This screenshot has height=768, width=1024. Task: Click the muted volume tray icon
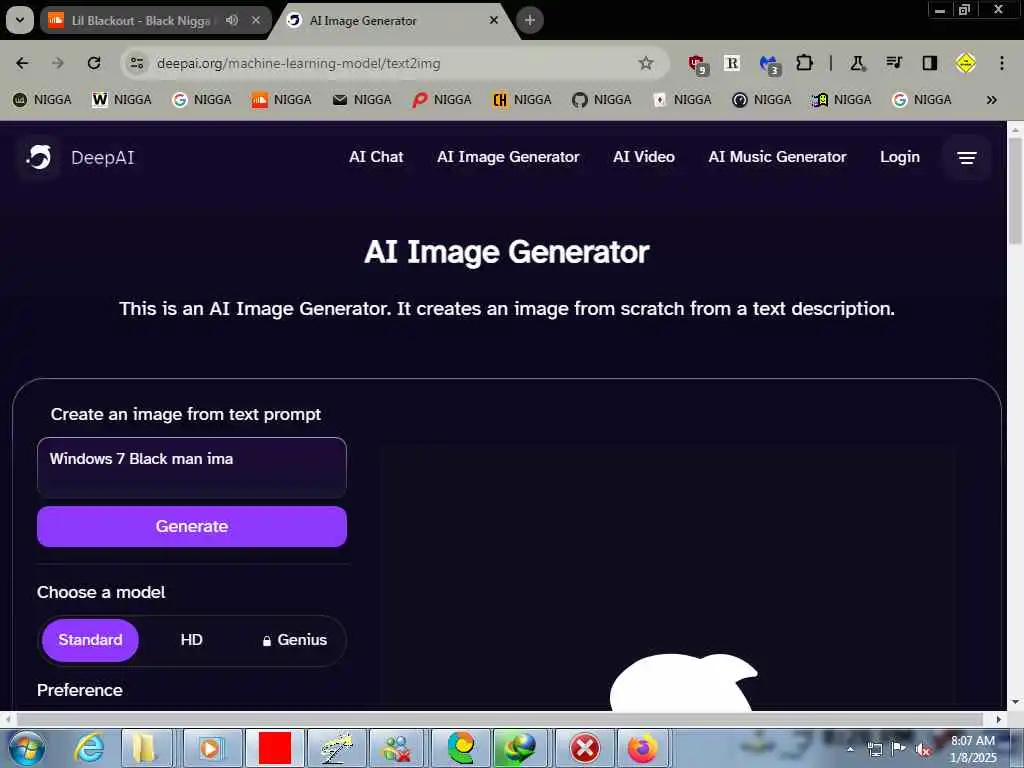pyautogui.click(x=923, y=750)
